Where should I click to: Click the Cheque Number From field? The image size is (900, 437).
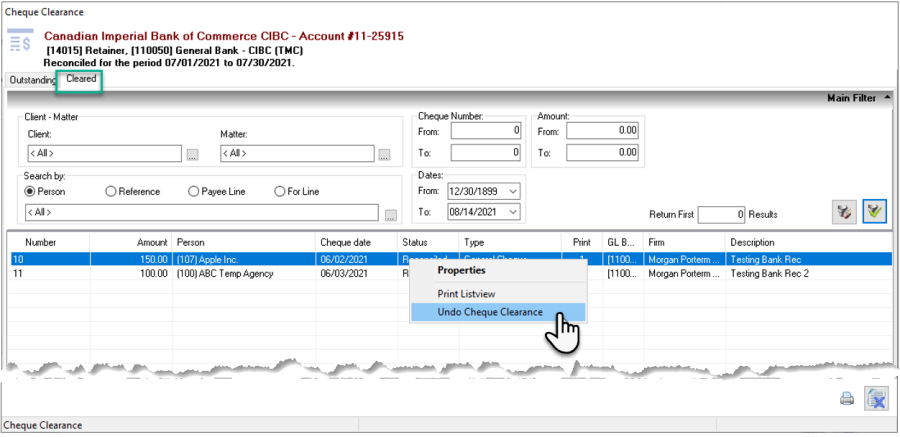486,131
